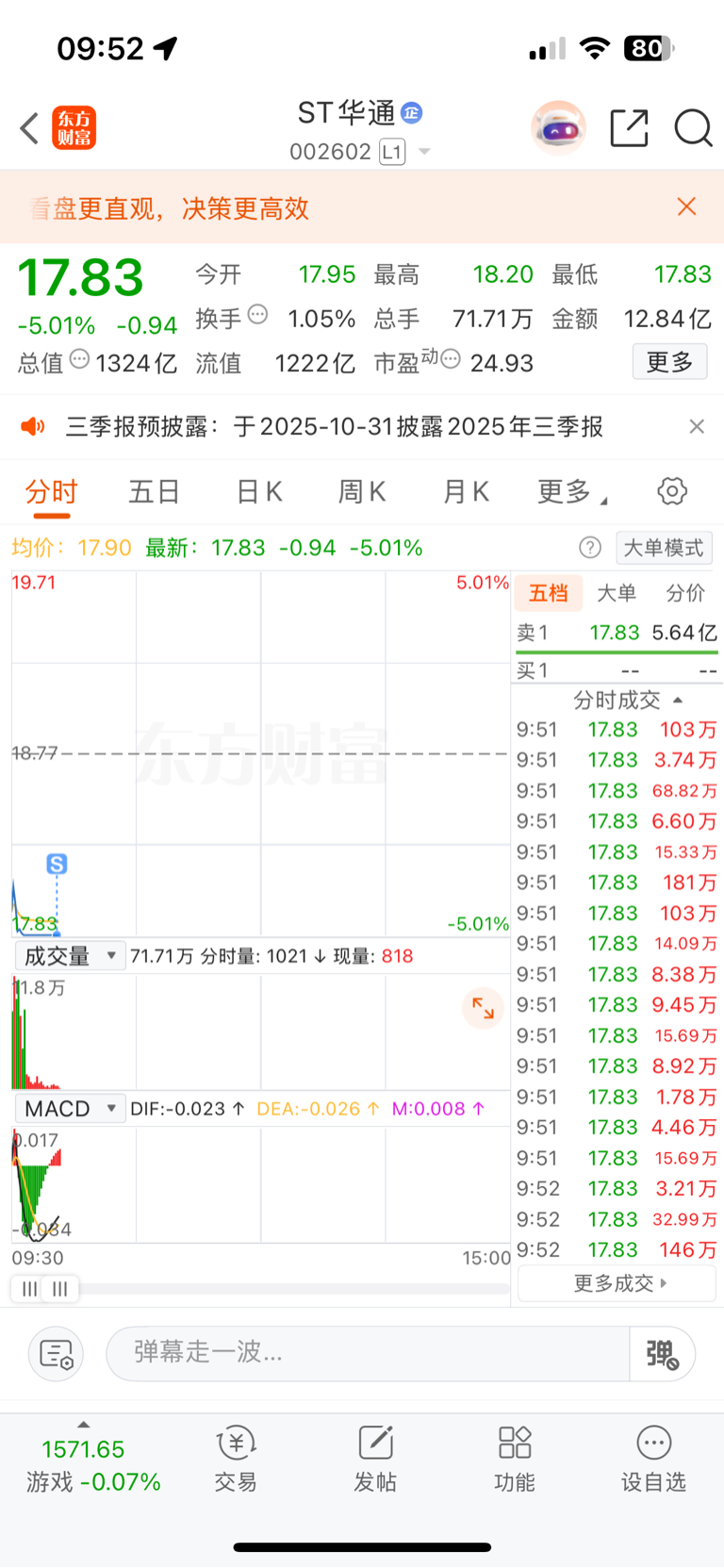The image size is (724, 1568).
Task: Tap info icon next to 市盈
Action: 451,359
